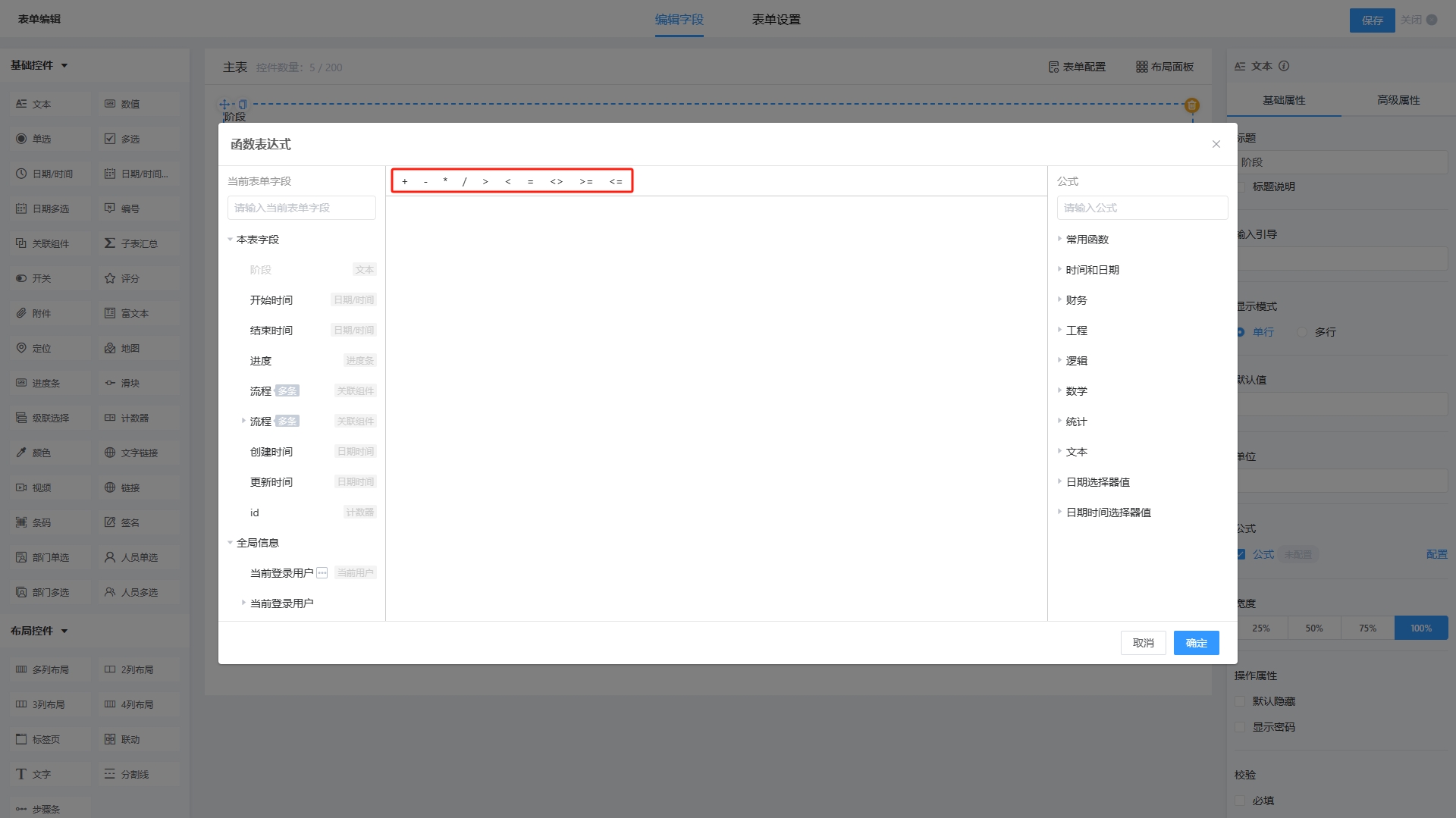The width and height of the screenshot is (1456, 818).
Task: Pick the 定位 location pin icon
Action: pos(21,348)
